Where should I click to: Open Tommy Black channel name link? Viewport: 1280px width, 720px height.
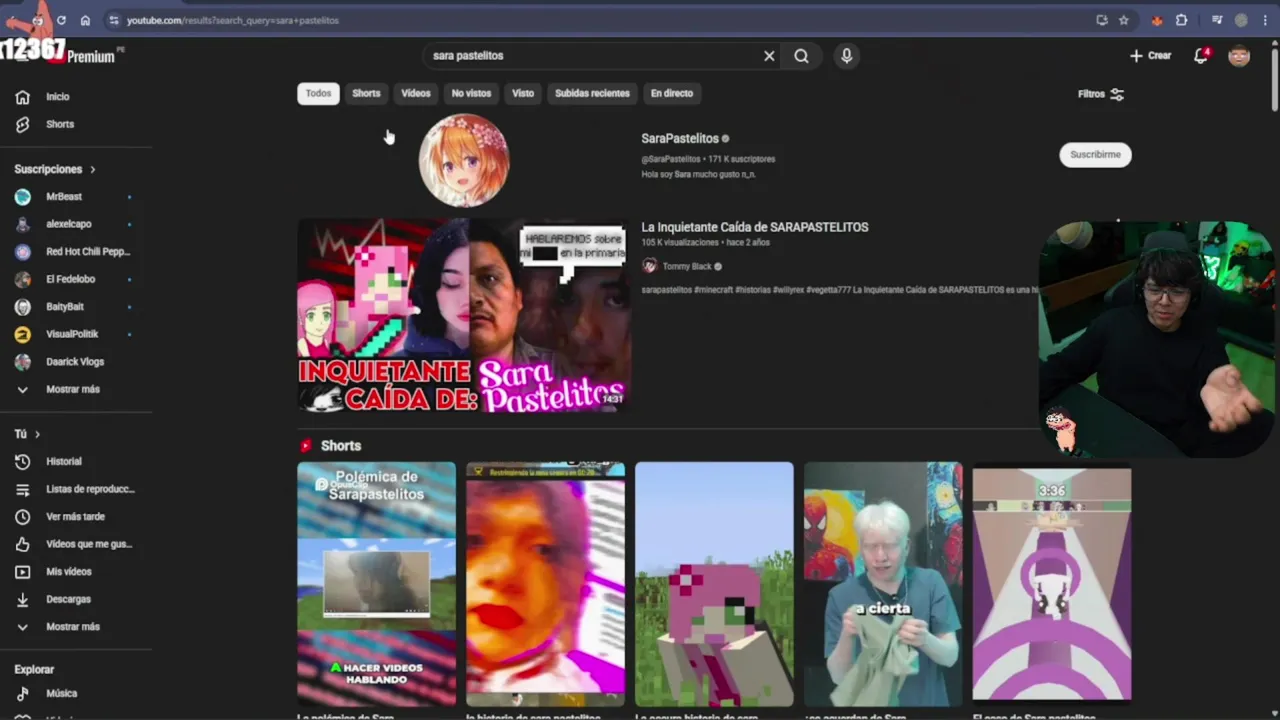pyautogui.click(x=687, y=267)
